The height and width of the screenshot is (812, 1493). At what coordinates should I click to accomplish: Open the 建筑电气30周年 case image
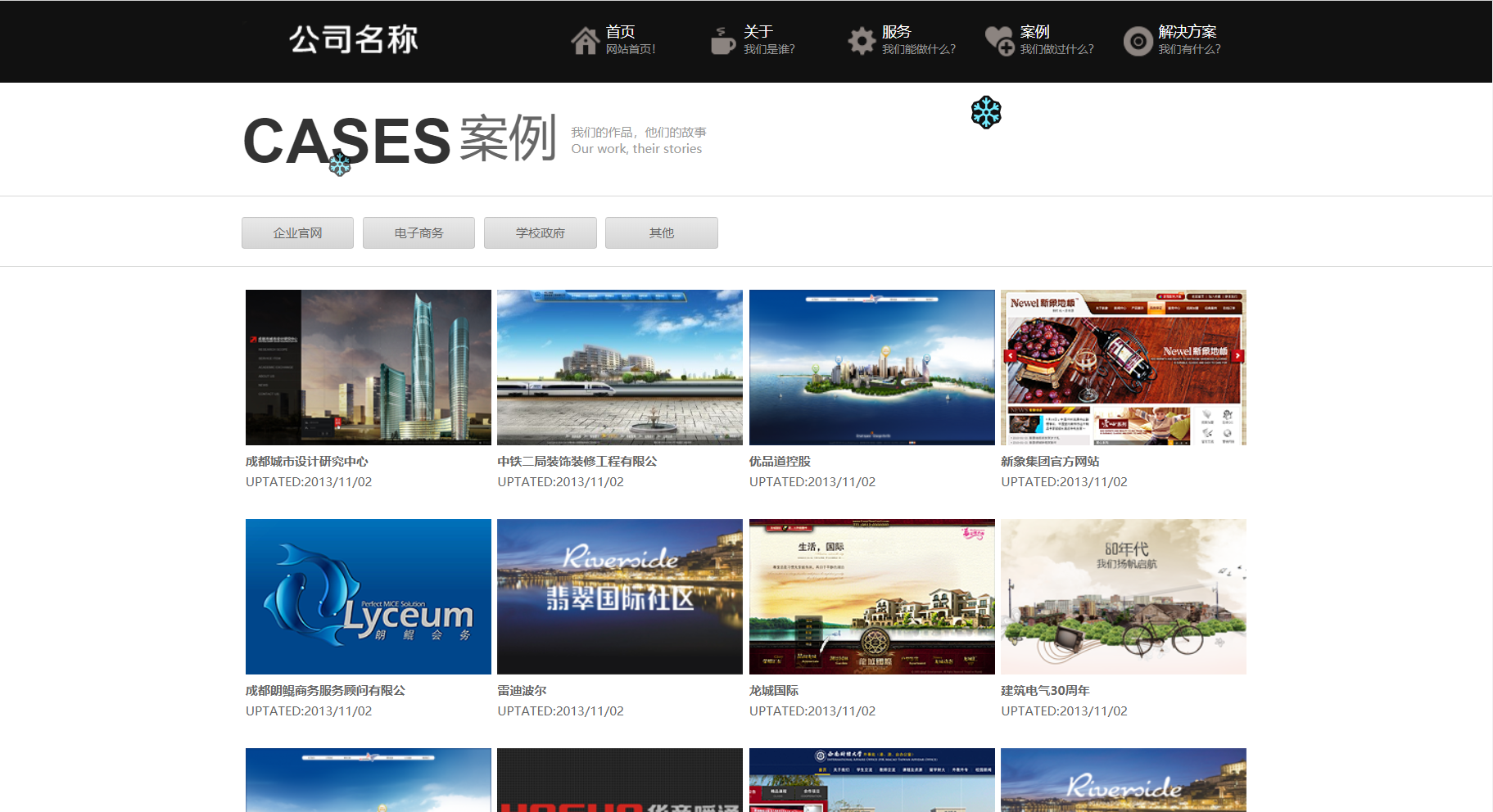point(1123,597)
